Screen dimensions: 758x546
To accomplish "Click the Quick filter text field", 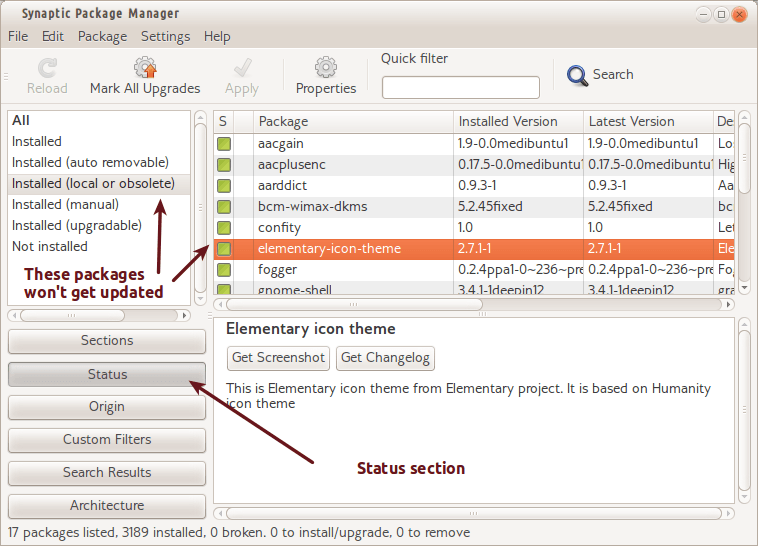I will pos(461,88).
